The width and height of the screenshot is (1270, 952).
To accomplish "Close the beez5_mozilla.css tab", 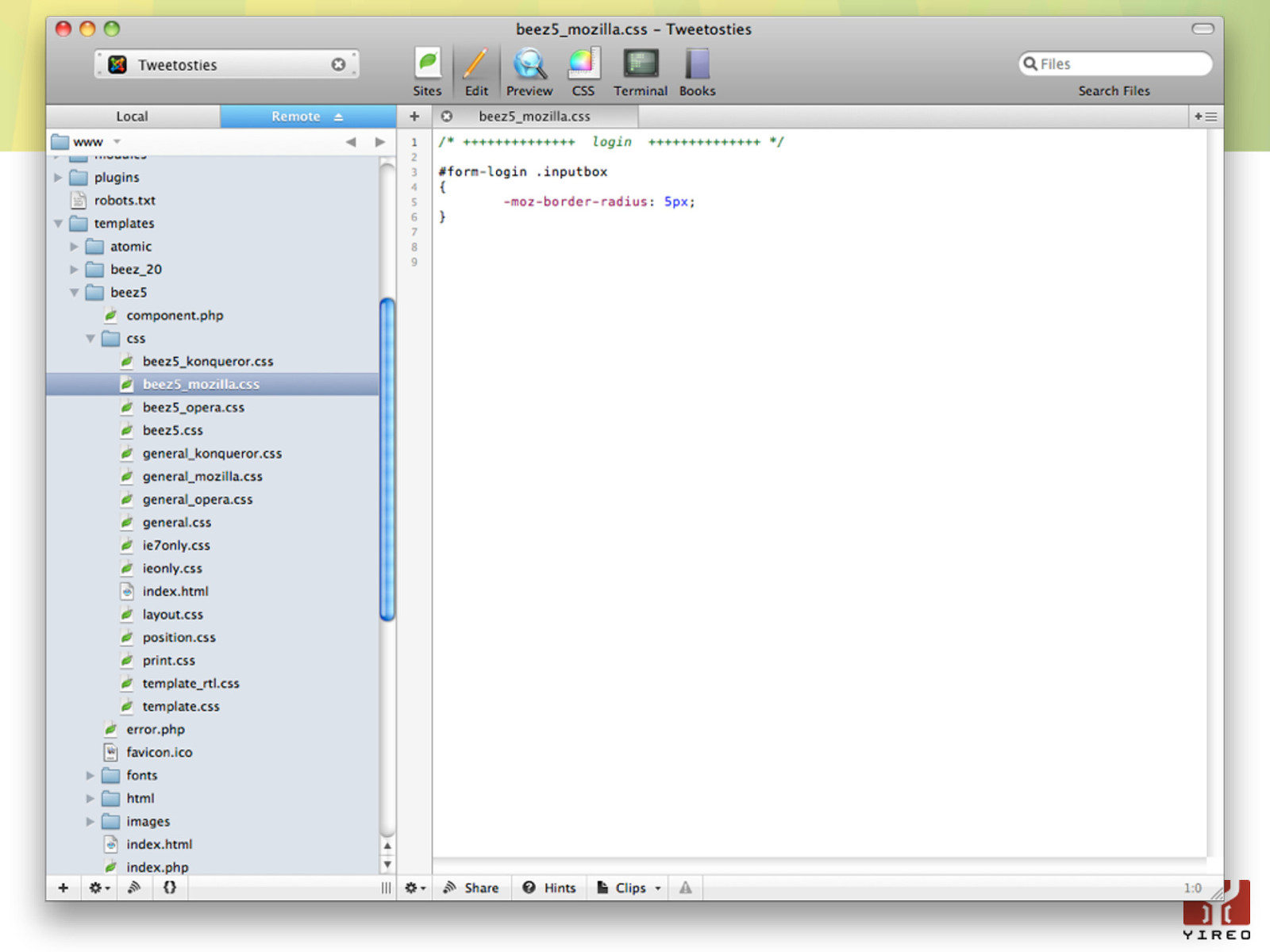I will [x=447, y=117].
